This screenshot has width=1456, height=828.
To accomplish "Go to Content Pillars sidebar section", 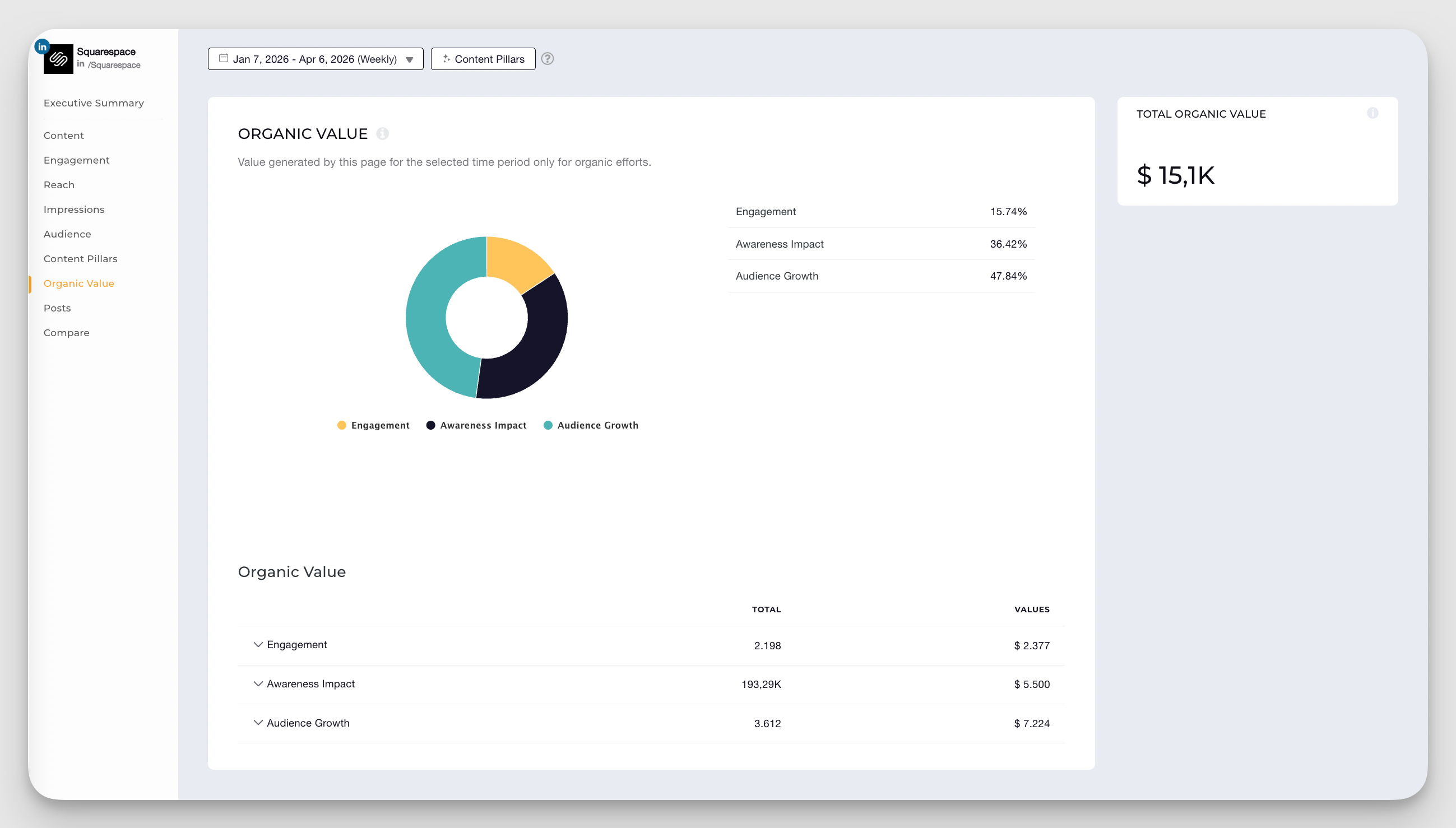I will (x=80, y=259).
